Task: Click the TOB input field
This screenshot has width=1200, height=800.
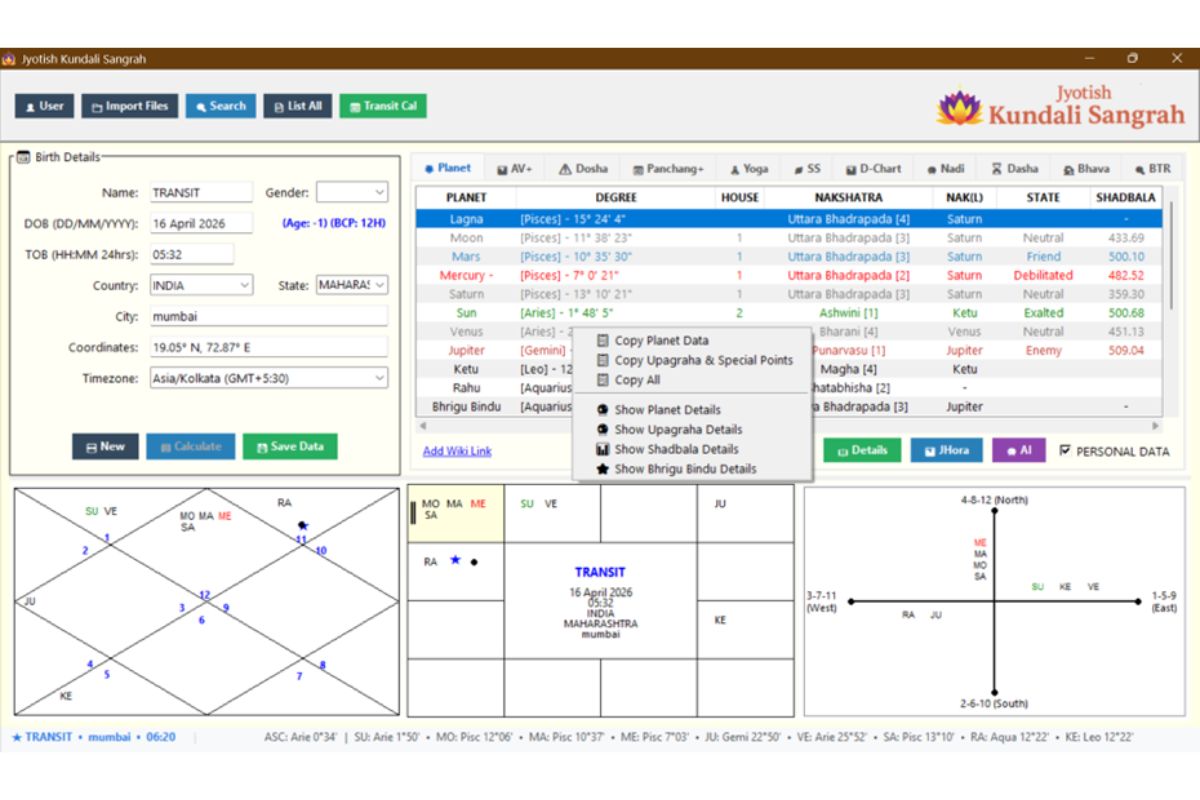Action: (192, 254)
